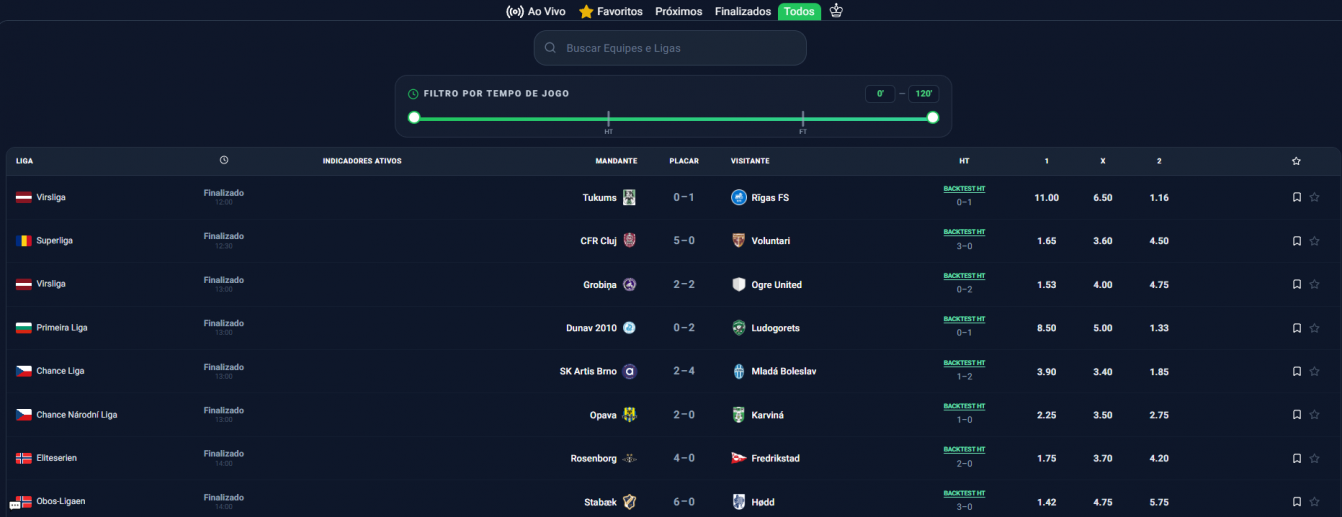Toggle favorite star for Stabæk vs Hødd

1314,502
